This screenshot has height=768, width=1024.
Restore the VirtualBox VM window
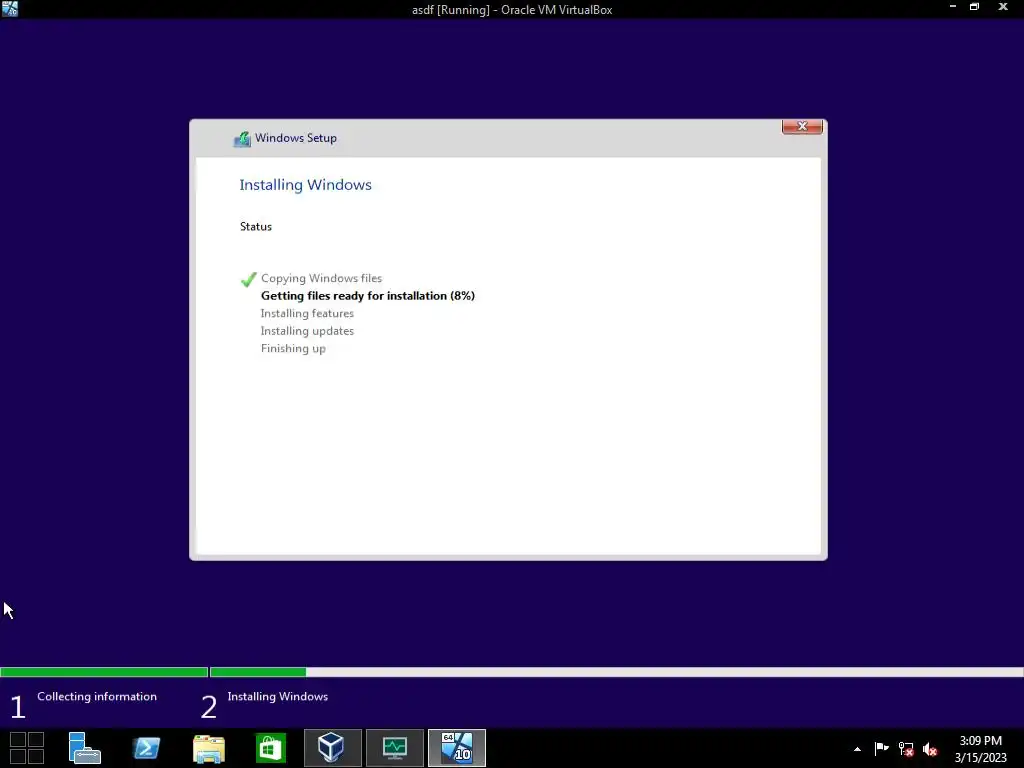click(x=974, y=7)
